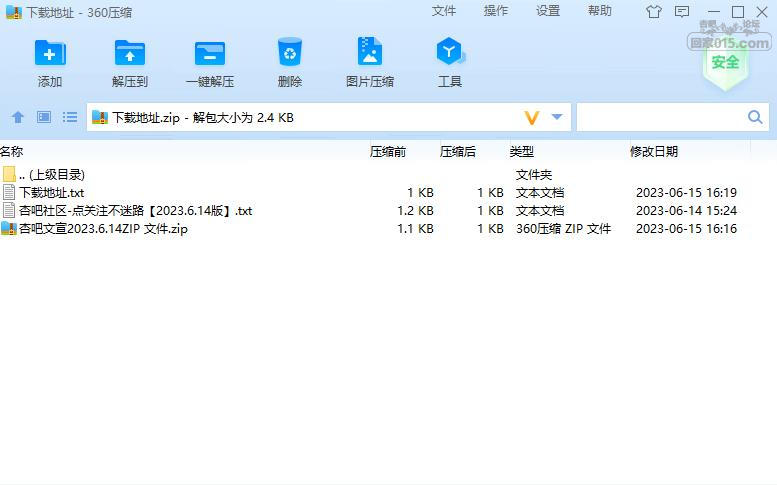Click the 删除 (Delete) trash icon
Screen dimensions: 777x485
click(290, 52)
